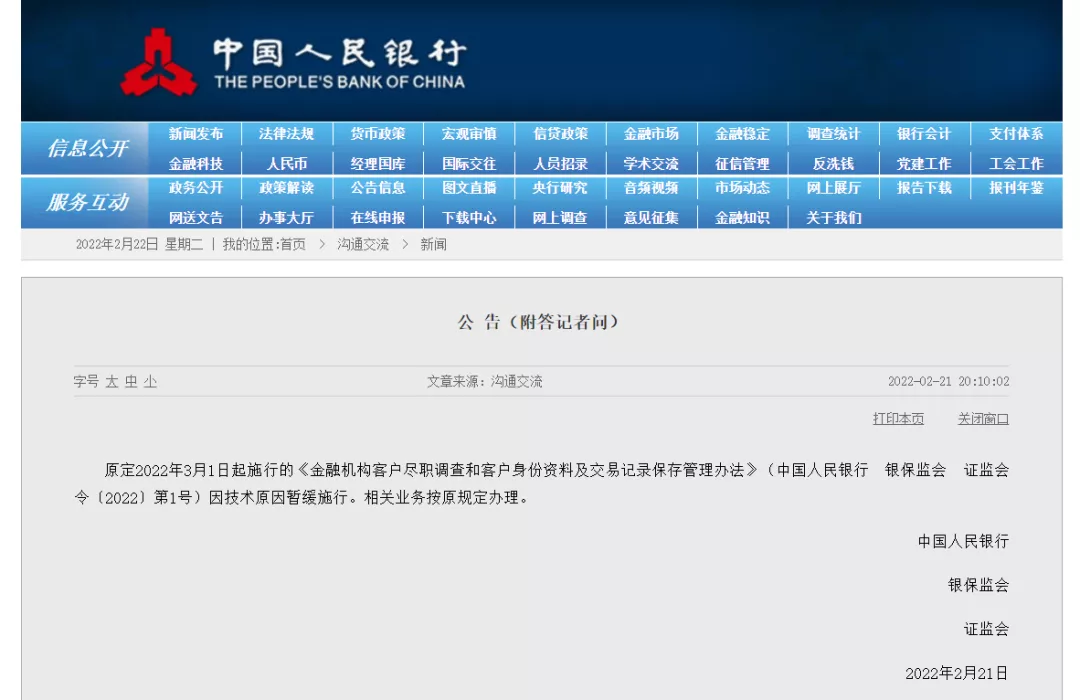
Task: Open the 反洗钱 menu item
Action: [x=834, y=162]
